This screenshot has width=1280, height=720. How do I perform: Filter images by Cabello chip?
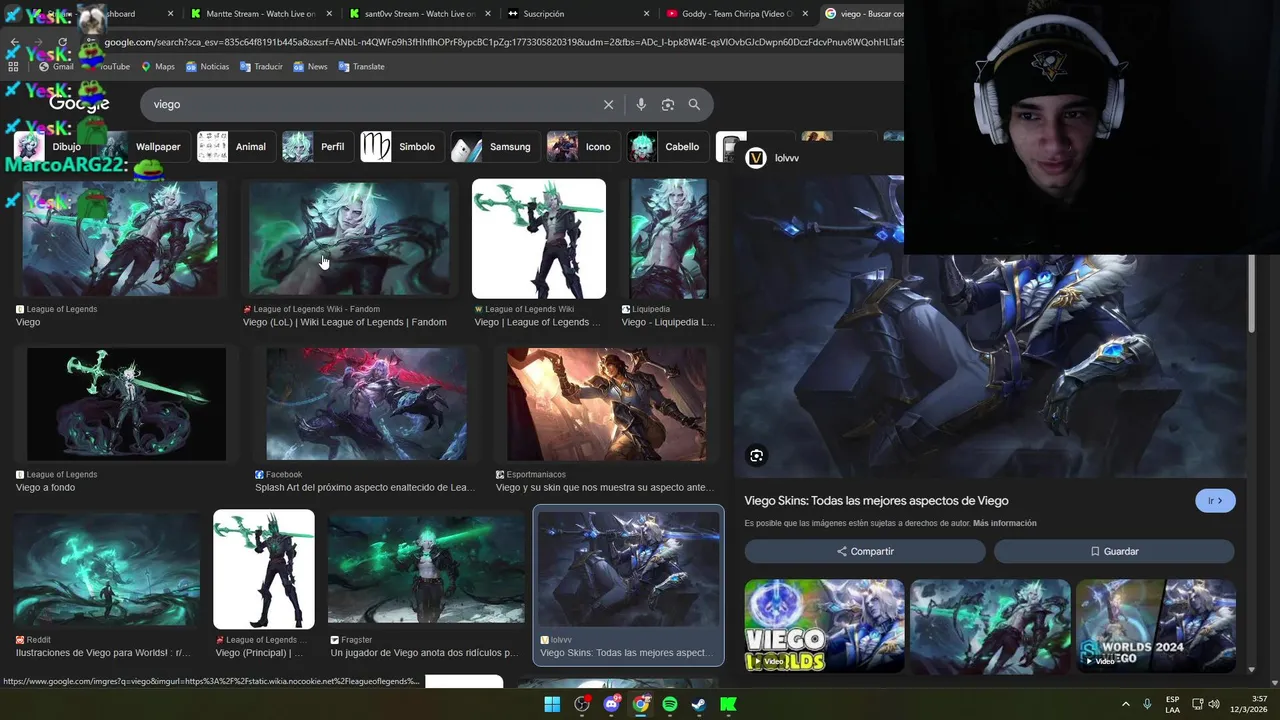click(x=666, y=147)
